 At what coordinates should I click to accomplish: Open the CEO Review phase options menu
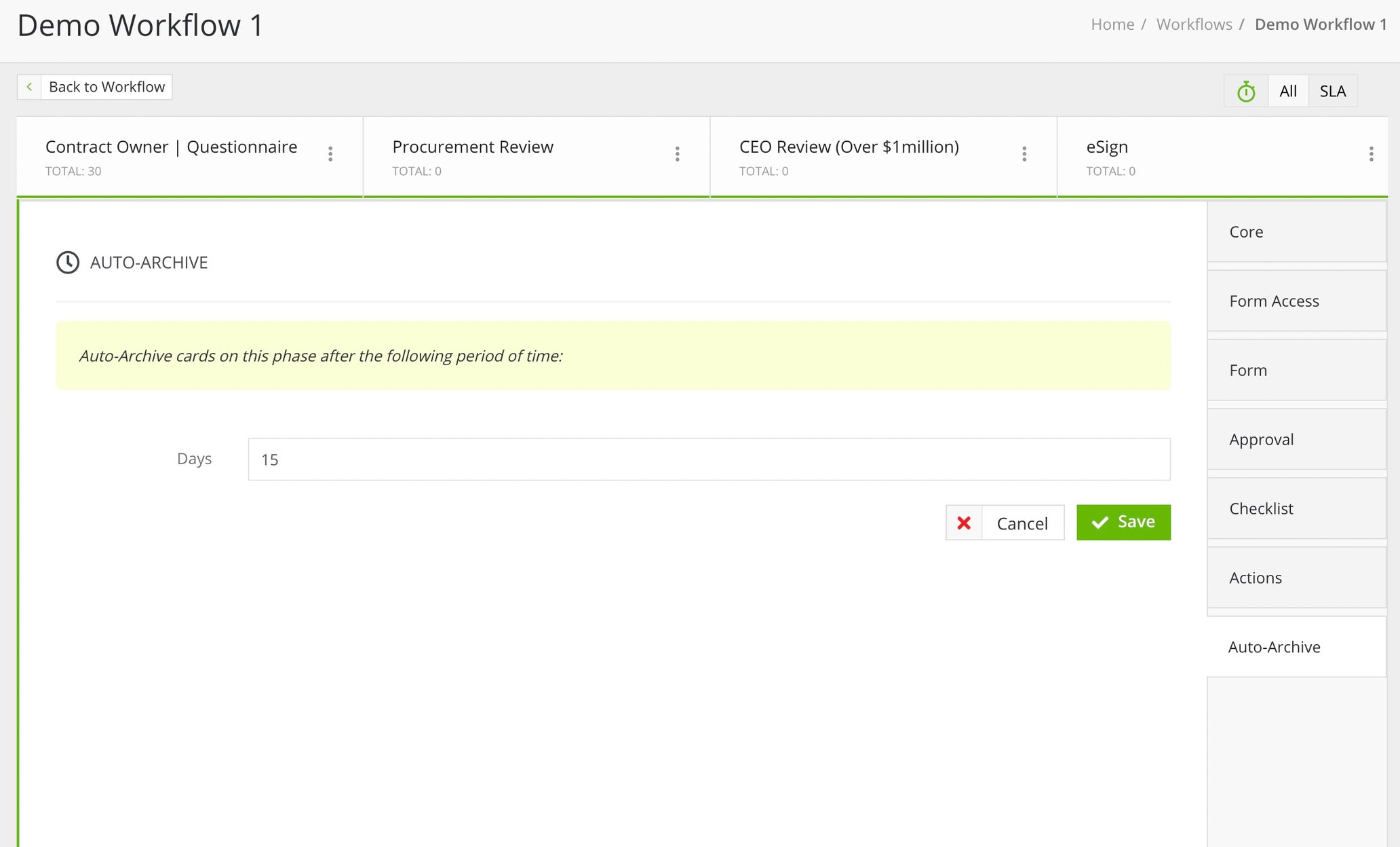pos(1025,154)
